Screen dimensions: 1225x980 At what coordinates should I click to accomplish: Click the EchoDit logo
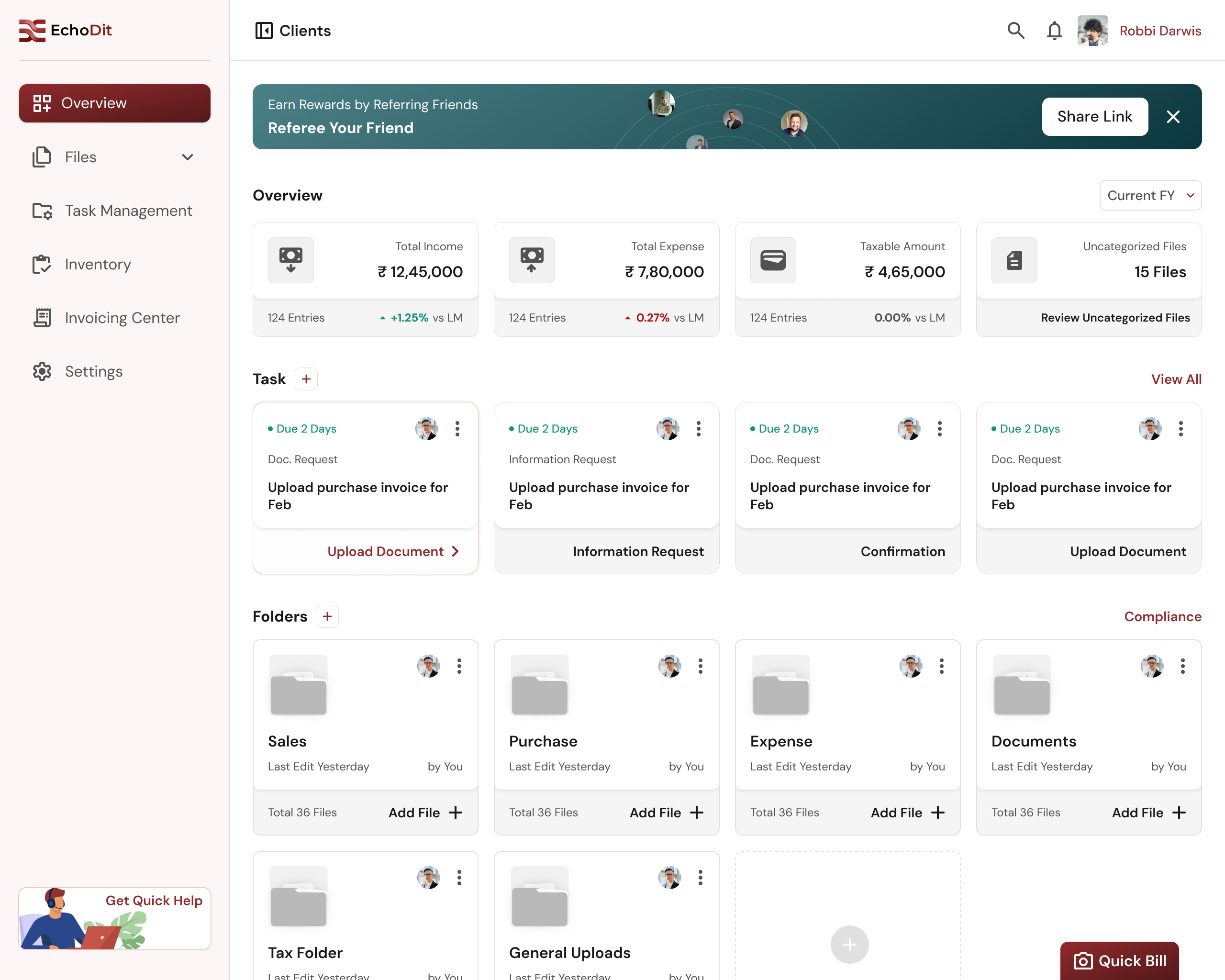coord(66,30)
